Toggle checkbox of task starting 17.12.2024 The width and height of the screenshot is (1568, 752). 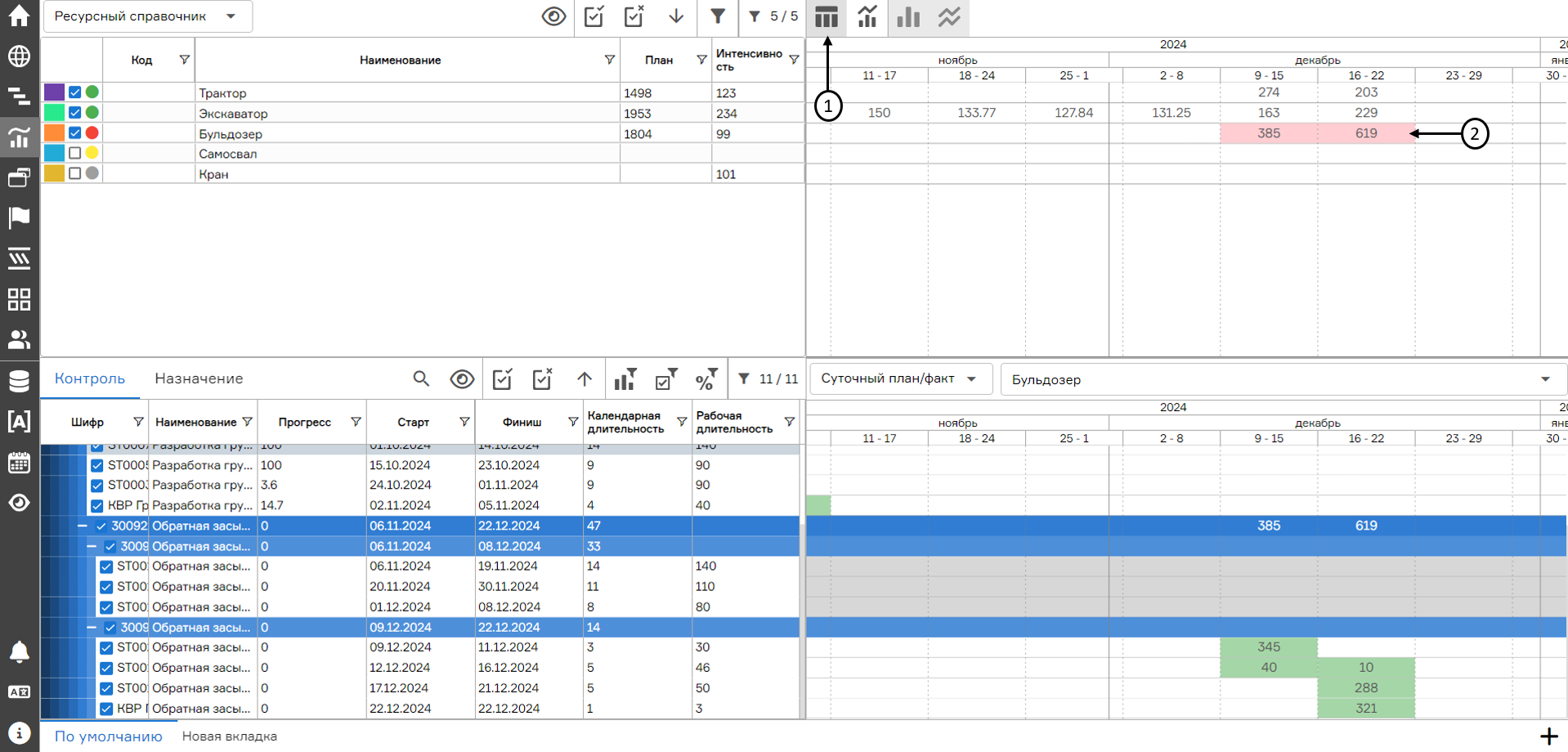[x=106, y=688]
